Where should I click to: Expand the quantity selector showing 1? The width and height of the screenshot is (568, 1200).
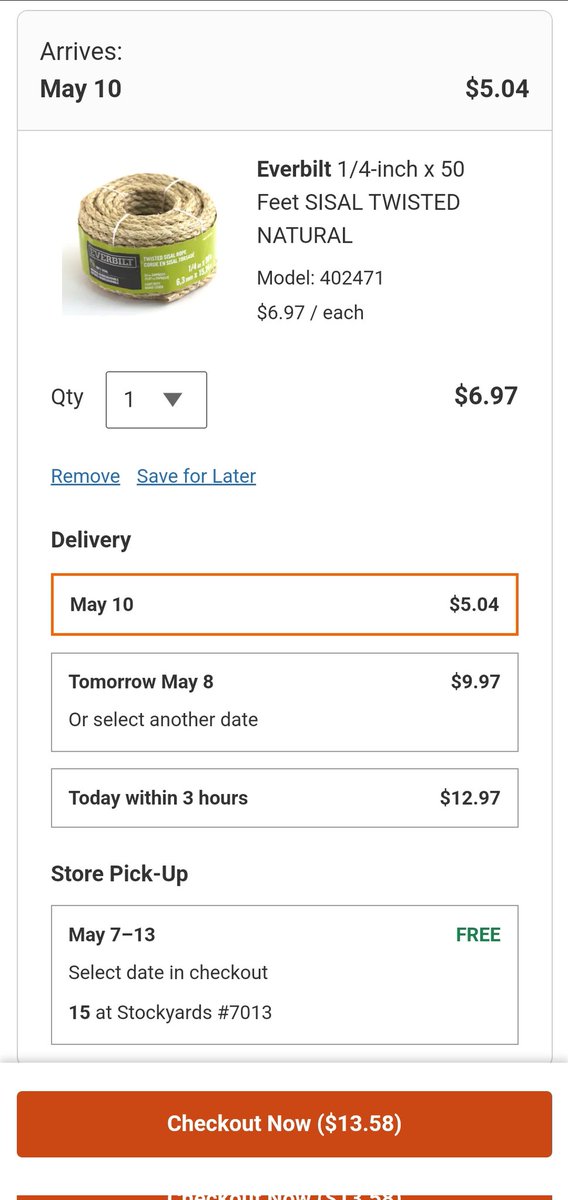(x=156, y=400)
